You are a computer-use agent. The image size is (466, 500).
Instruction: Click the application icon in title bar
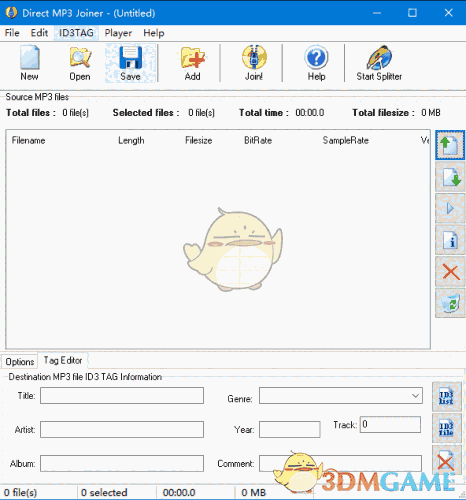11,13
